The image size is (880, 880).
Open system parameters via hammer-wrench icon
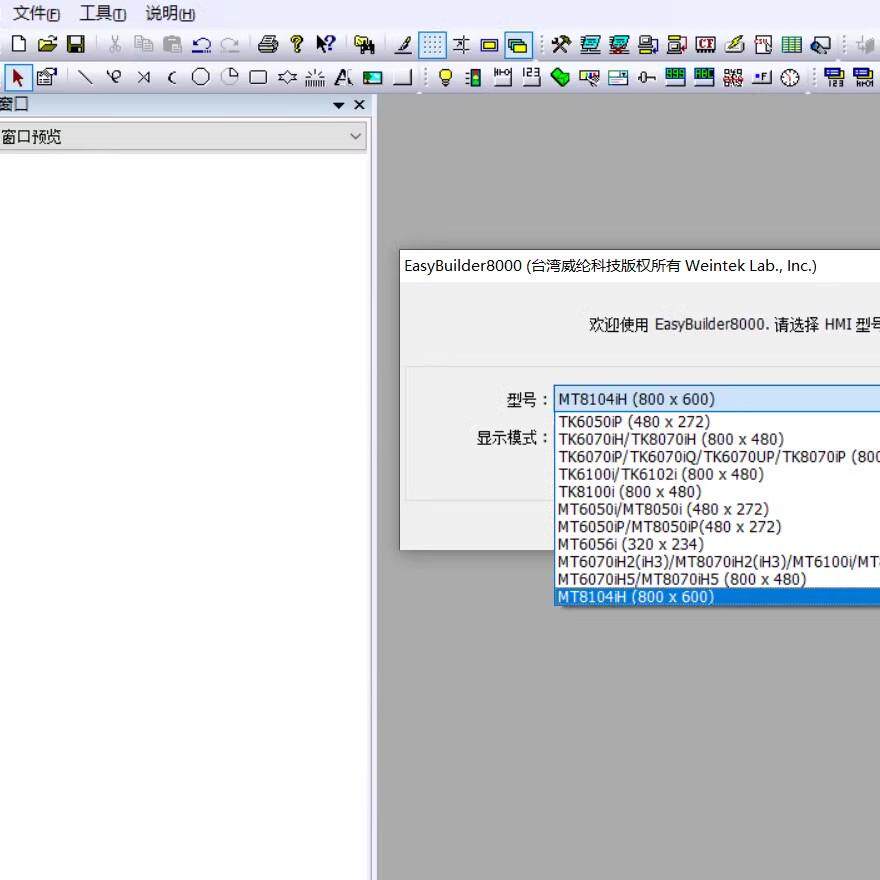(561, 44)
